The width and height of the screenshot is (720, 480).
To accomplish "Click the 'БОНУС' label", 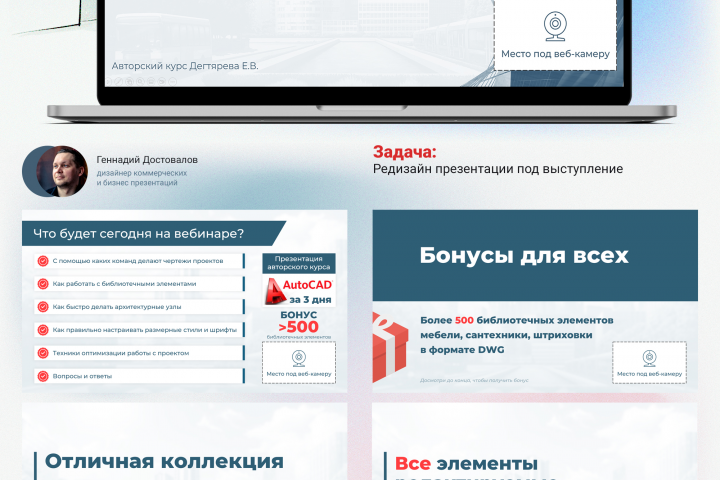I will coord(298,315).
